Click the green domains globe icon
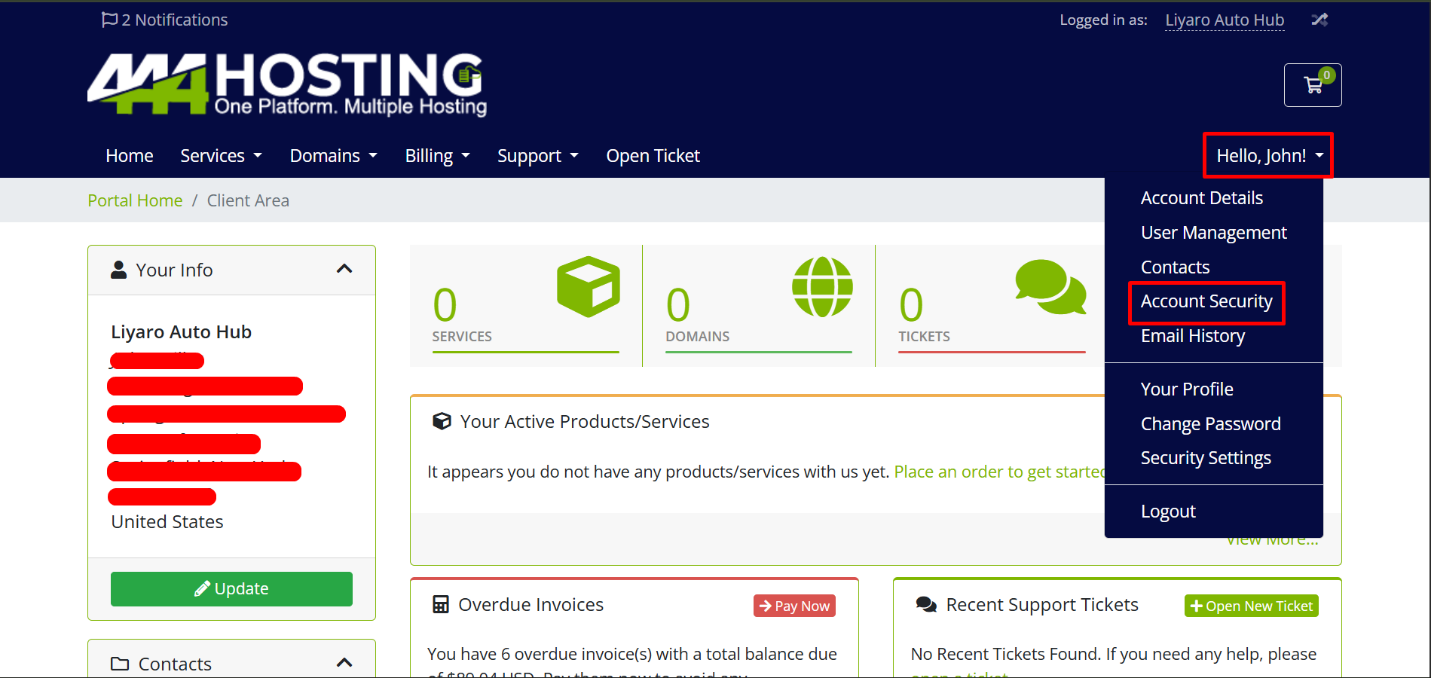Viewport: 1431px width, 678px height. (x=822, y=286)
